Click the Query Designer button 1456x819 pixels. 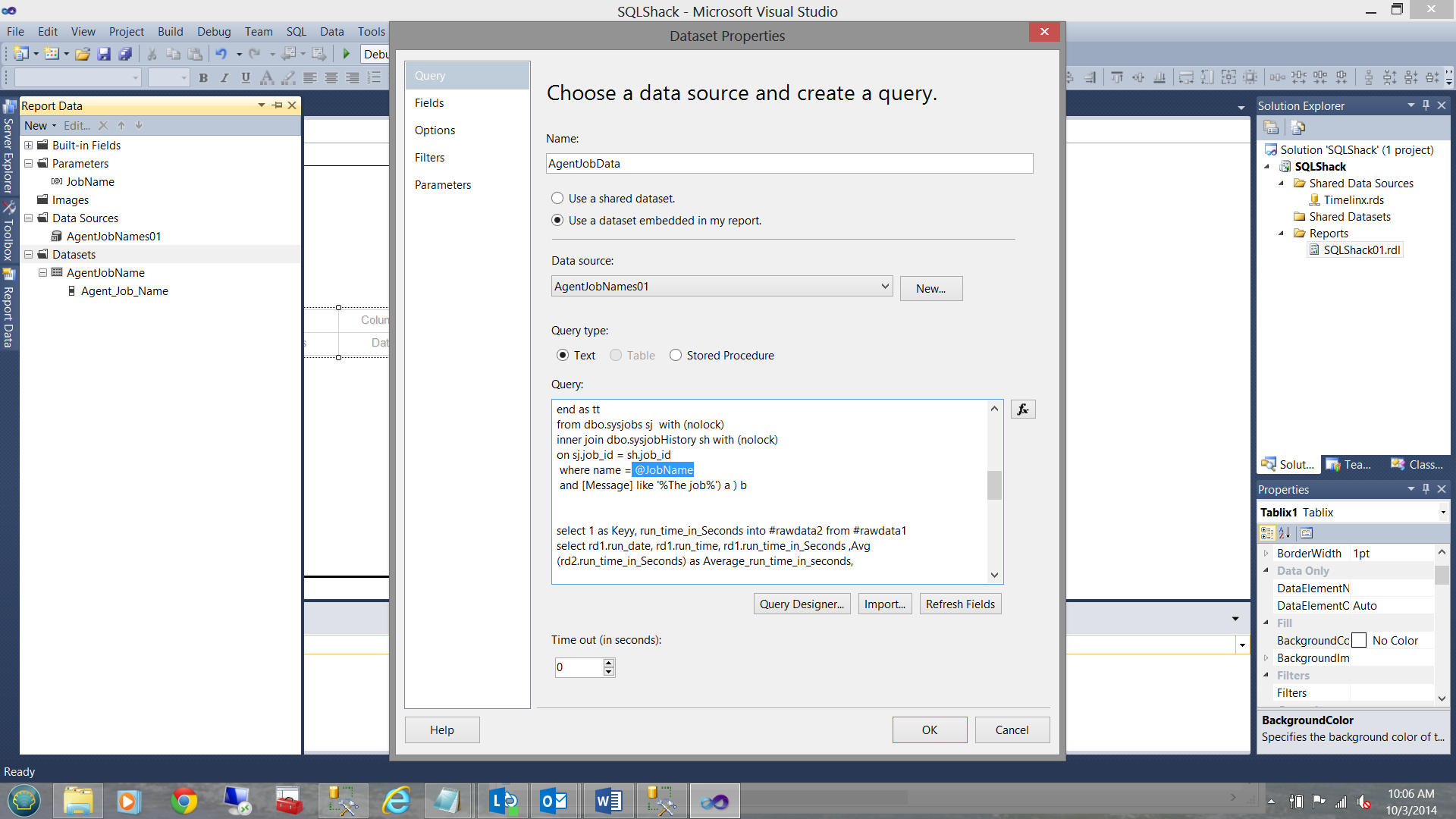802,604
